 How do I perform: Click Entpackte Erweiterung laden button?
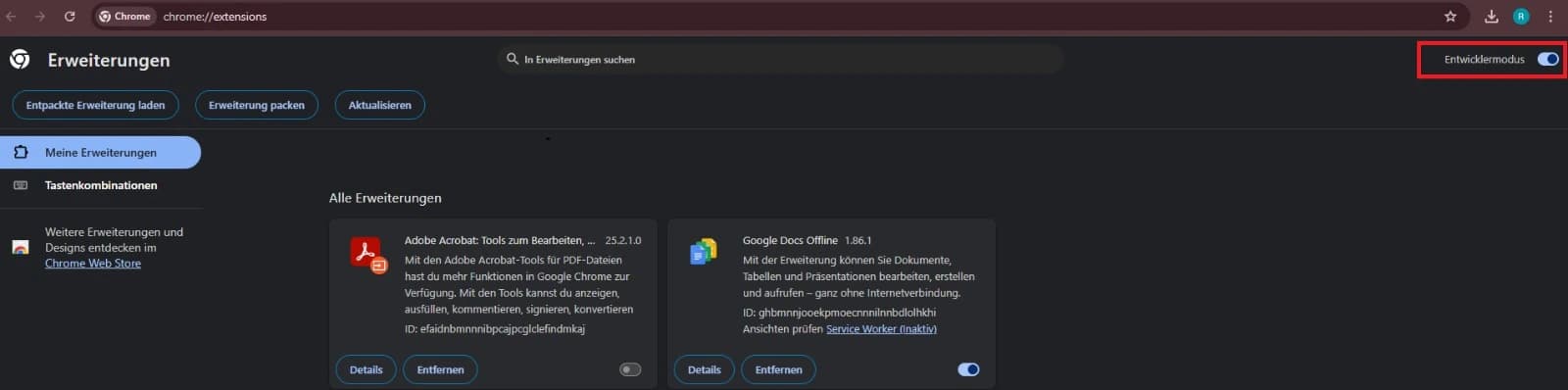95,105
